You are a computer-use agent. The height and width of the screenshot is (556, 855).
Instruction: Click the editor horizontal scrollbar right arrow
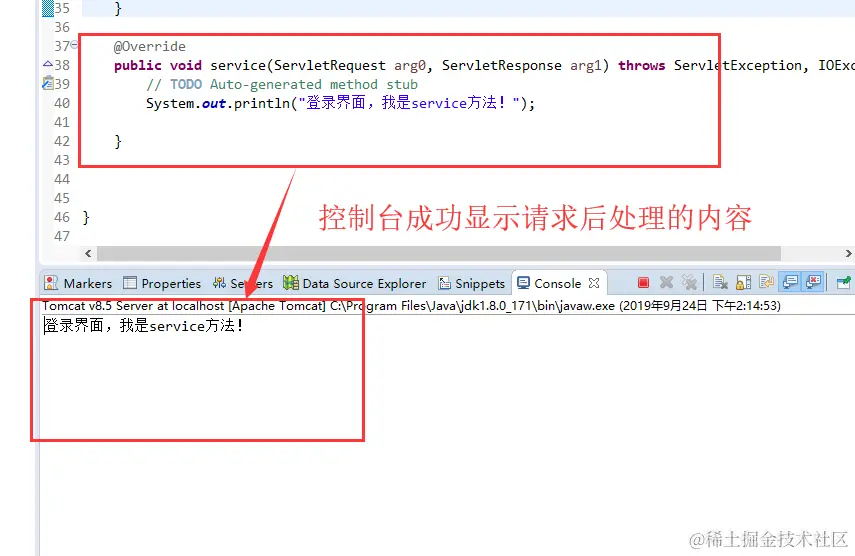pos(848,253)
